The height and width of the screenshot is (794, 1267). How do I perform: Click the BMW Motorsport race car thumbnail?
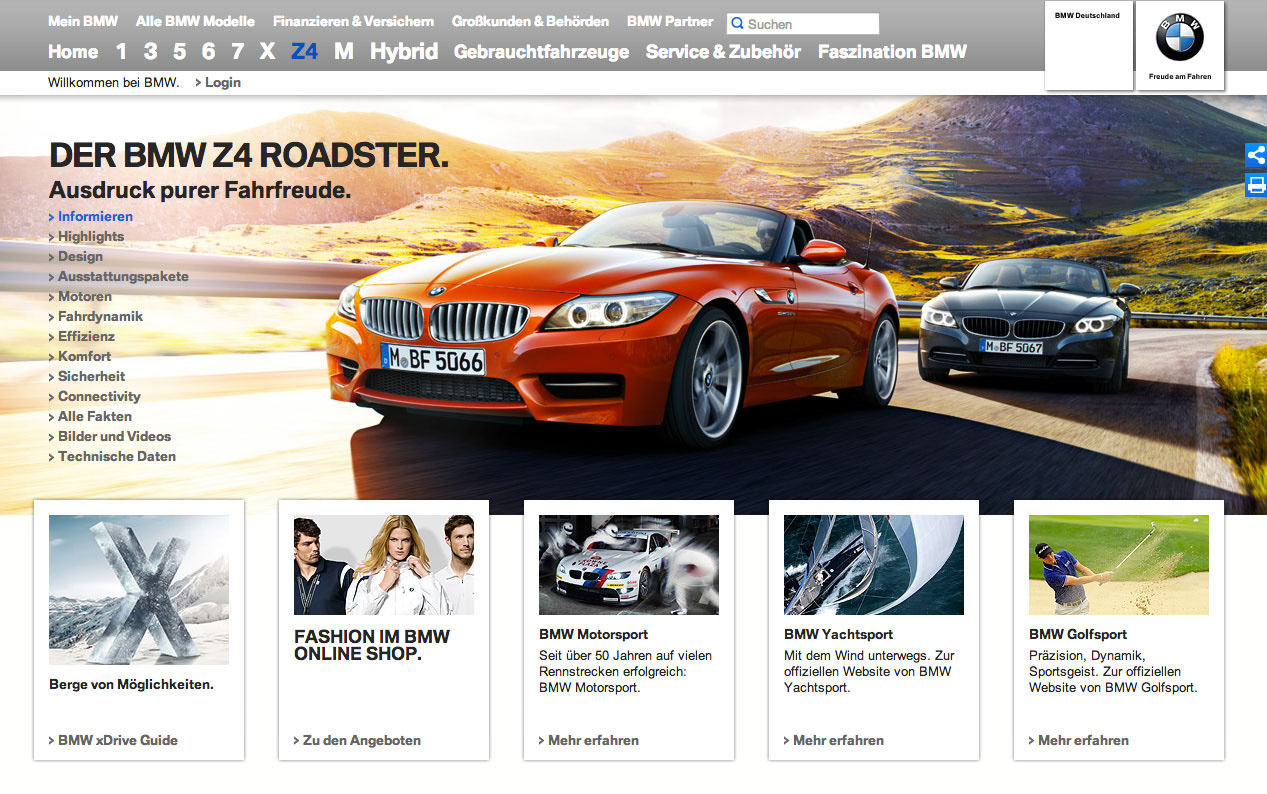629,565
